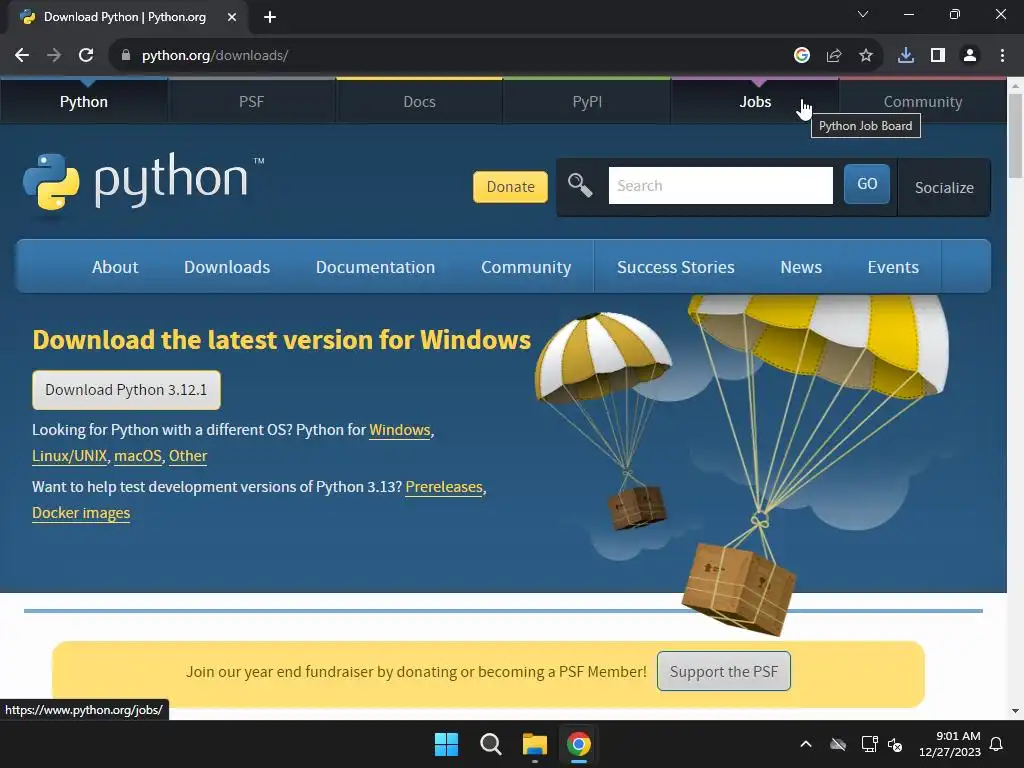
Task: Click the address bar lock icon
Action: [x=126, y=56]
